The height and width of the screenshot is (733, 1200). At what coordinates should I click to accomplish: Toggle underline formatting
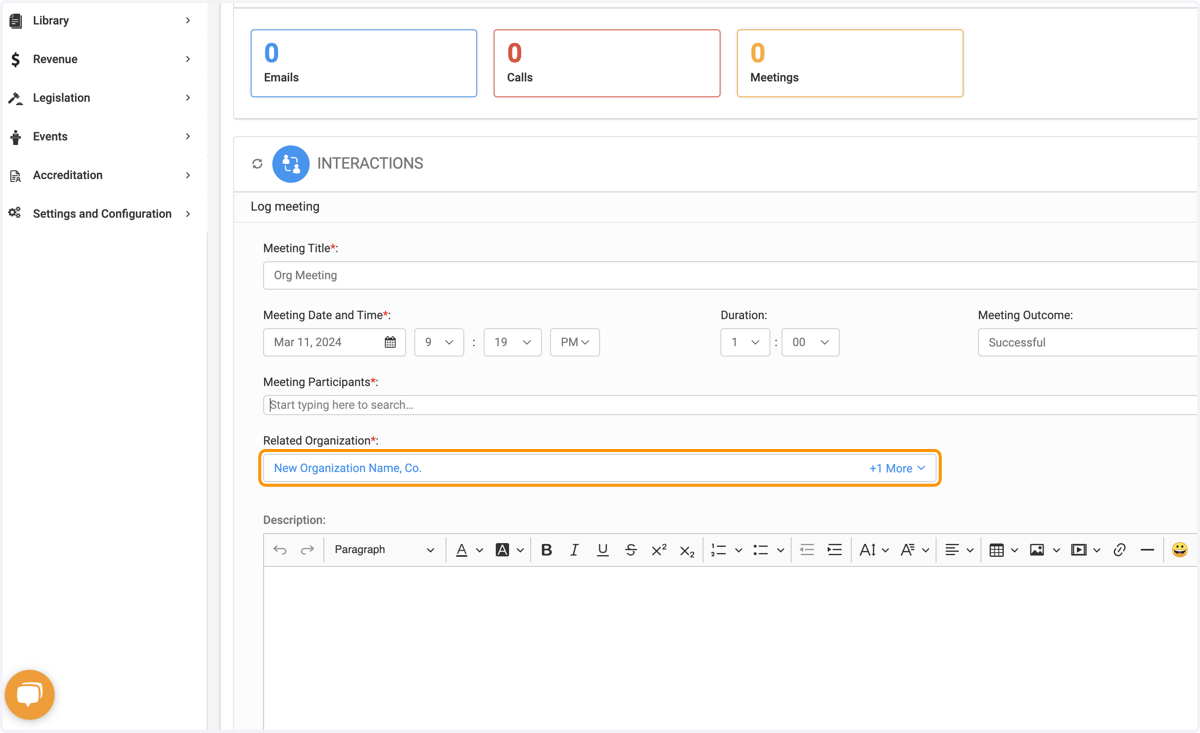tap(602, 550)
